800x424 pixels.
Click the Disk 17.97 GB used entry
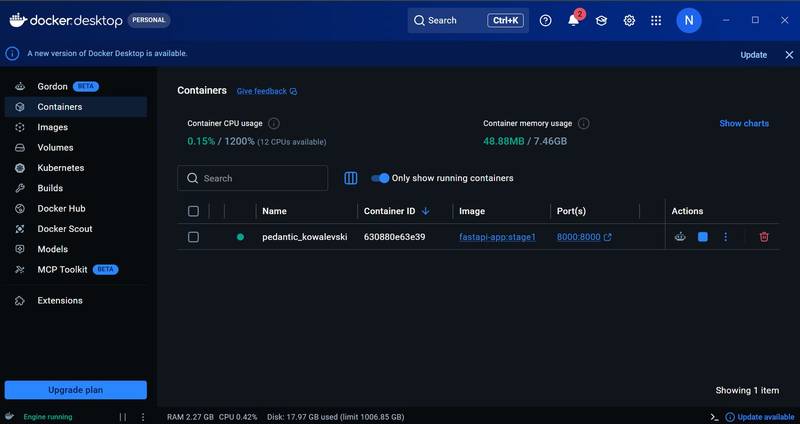click(336, 417)
